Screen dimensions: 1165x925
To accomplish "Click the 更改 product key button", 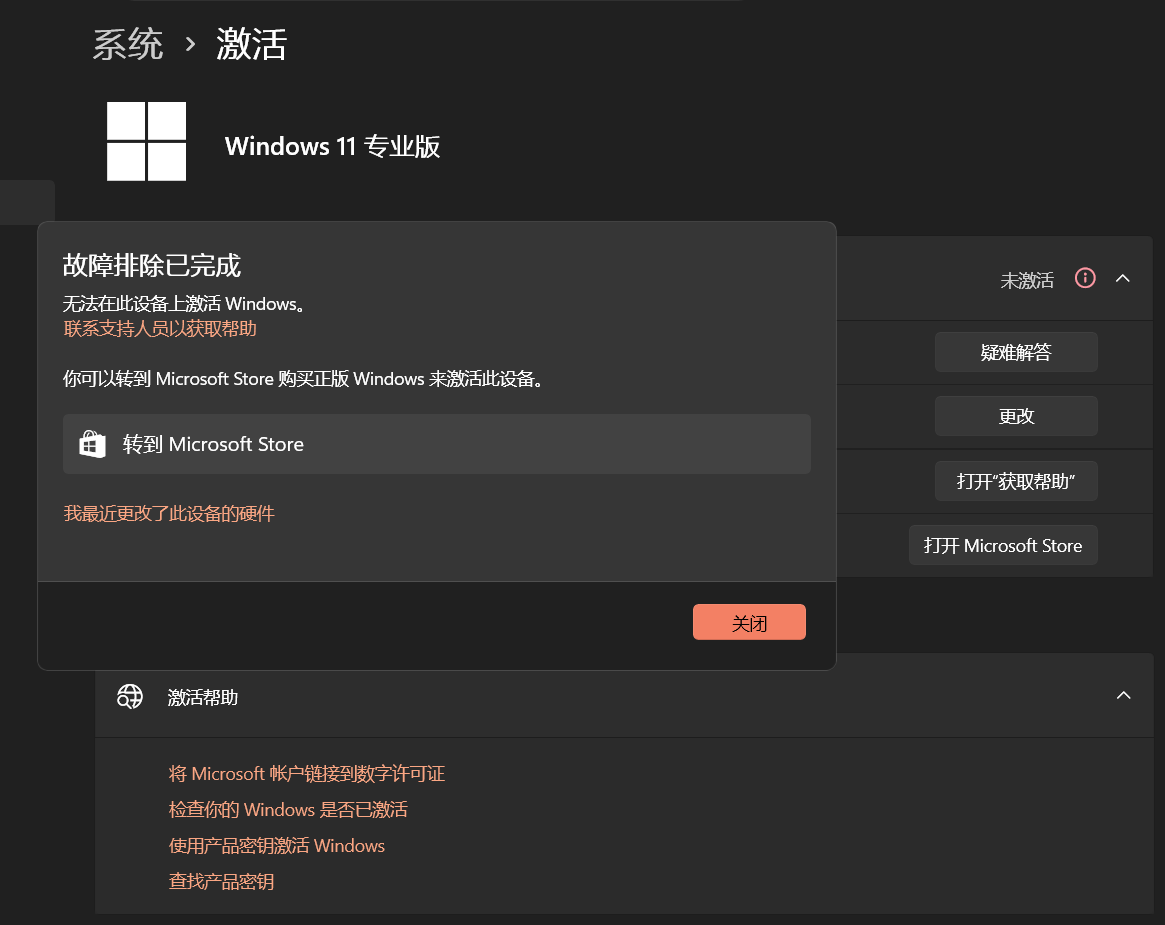I will tap(1016, 416).
